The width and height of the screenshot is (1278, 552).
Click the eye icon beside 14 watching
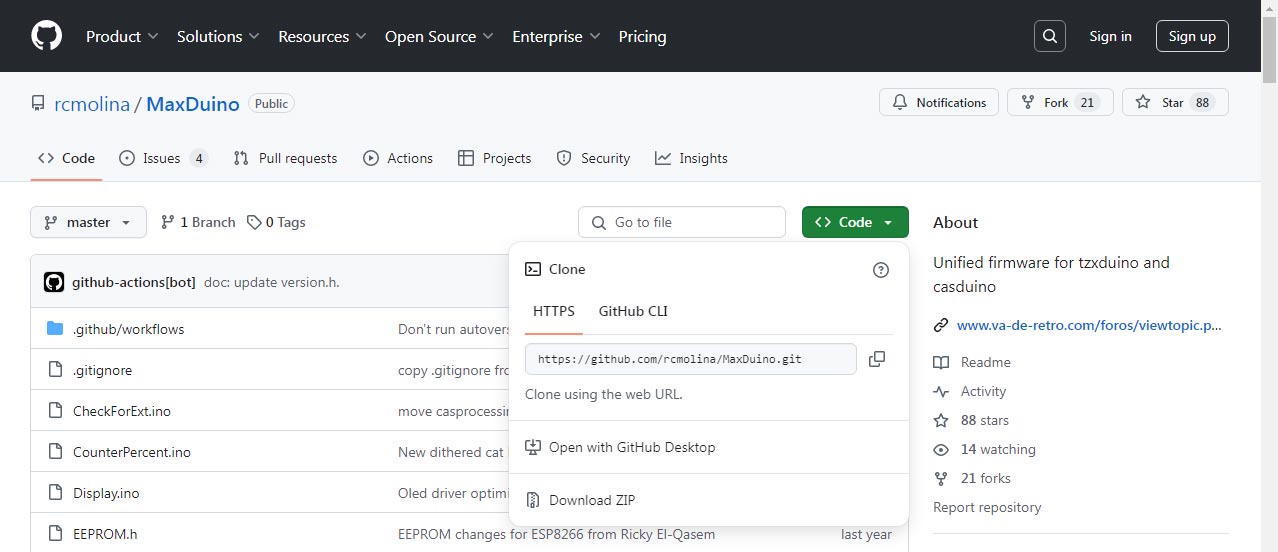pyautogui.click(x=941, y=449)
